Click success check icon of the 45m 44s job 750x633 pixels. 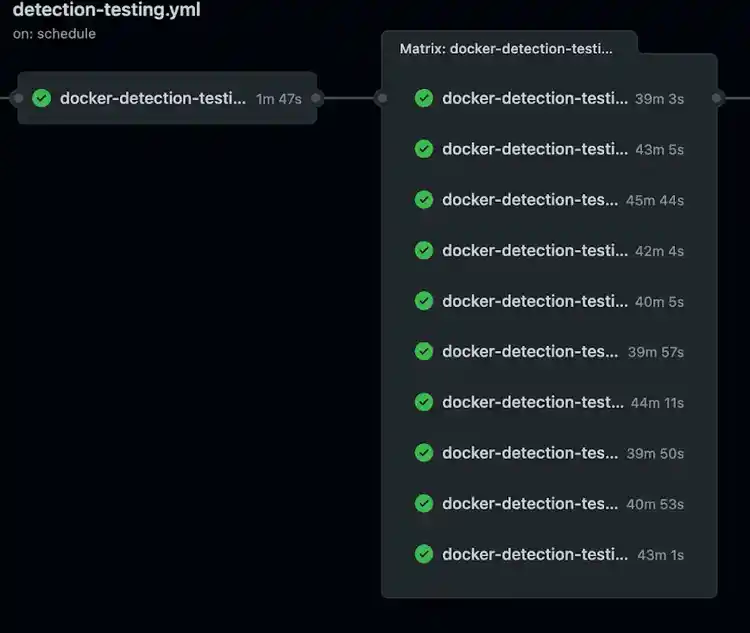pyautogui.click(x=424, y=200)
